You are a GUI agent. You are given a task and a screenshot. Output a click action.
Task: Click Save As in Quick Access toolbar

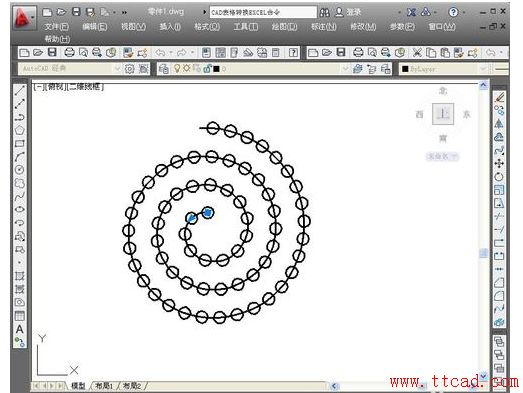(x=90, y=12)
